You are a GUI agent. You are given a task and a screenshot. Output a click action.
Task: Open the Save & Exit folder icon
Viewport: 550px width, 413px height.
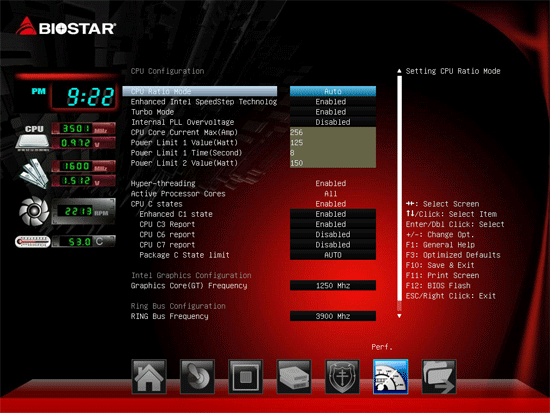coord(439,377)
